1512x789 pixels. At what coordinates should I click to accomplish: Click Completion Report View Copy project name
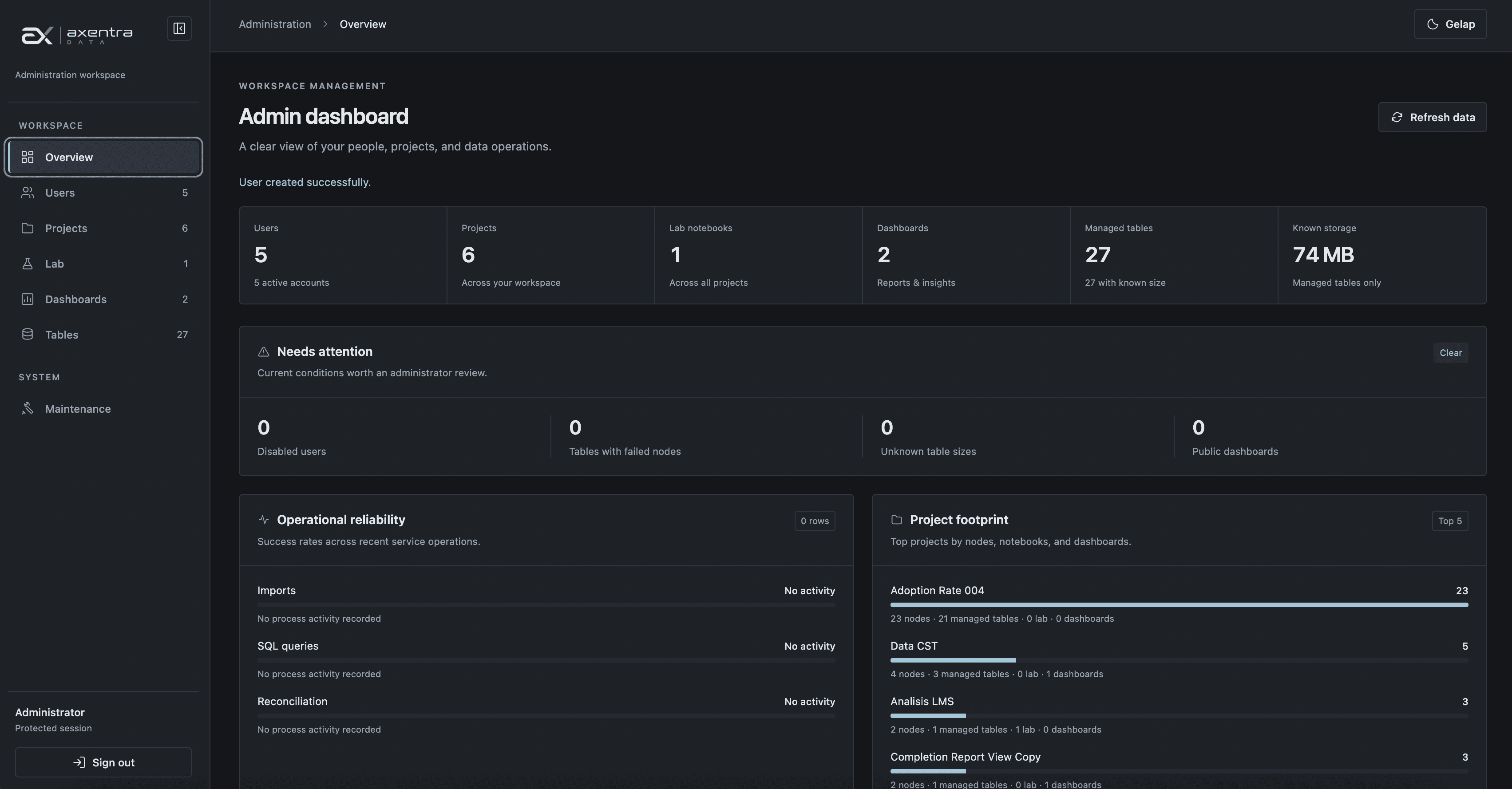coord(965,757)
